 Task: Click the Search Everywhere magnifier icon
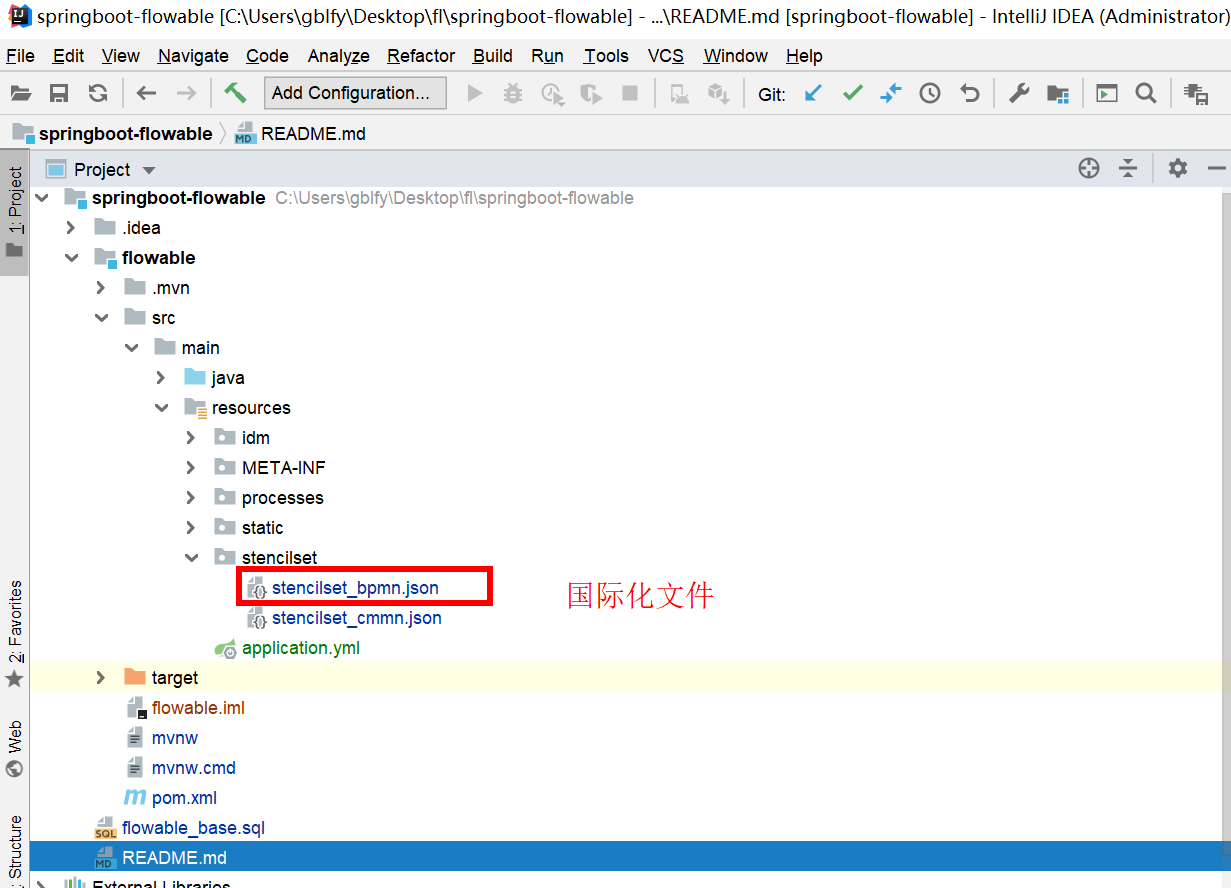tap(1146, 93)
